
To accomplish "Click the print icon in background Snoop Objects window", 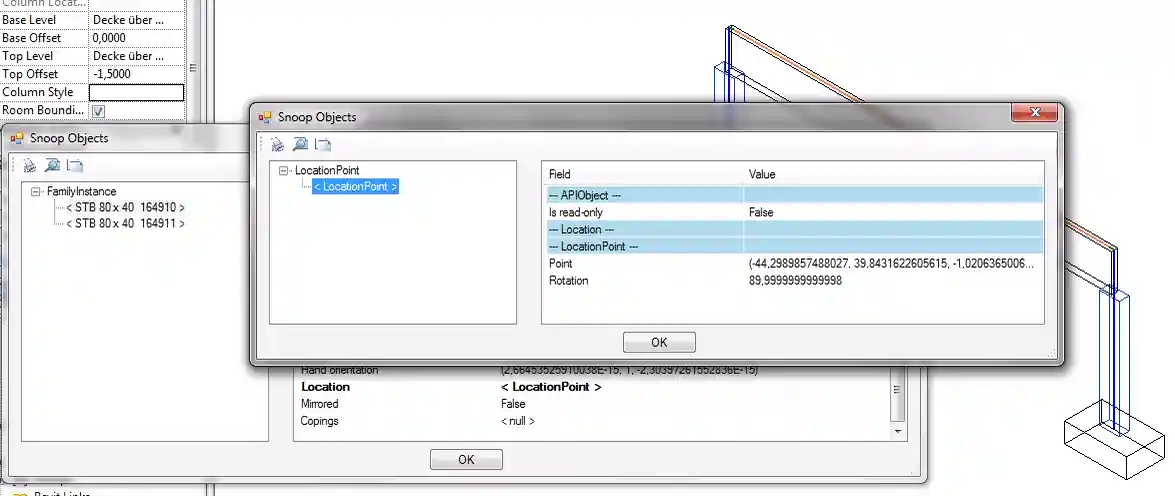I will [30, 166].
